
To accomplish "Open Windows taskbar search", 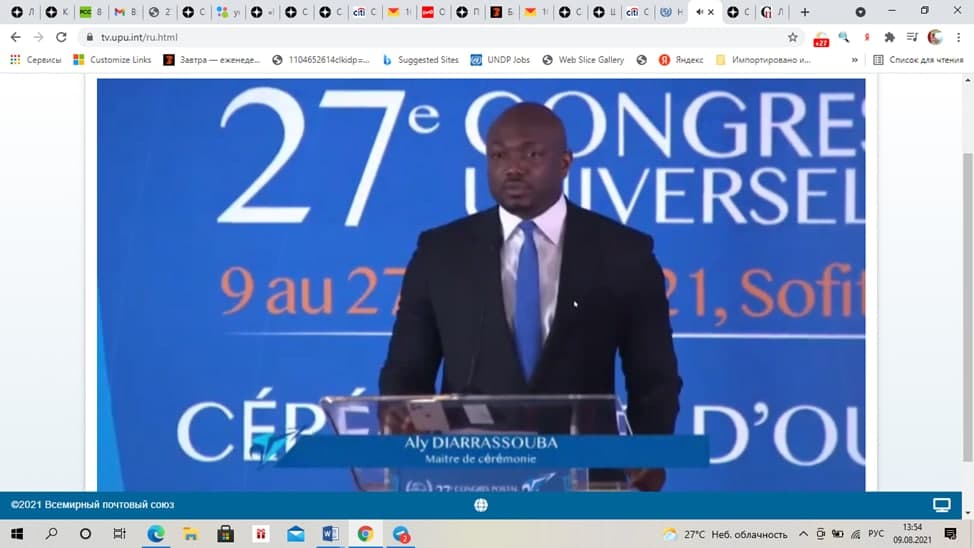I will (52, 534).
